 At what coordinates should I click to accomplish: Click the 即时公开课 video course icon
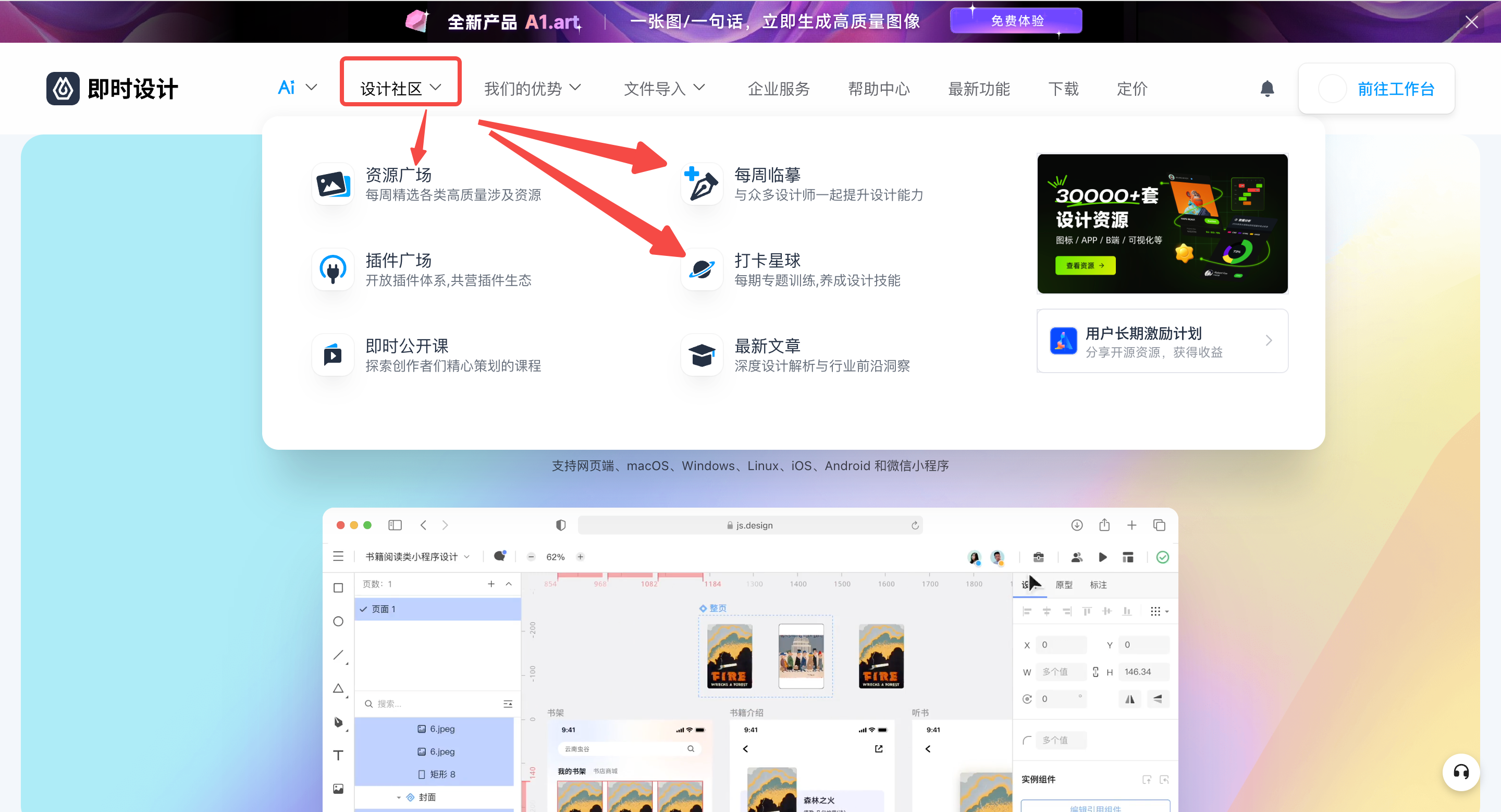[x=332, y=354]
